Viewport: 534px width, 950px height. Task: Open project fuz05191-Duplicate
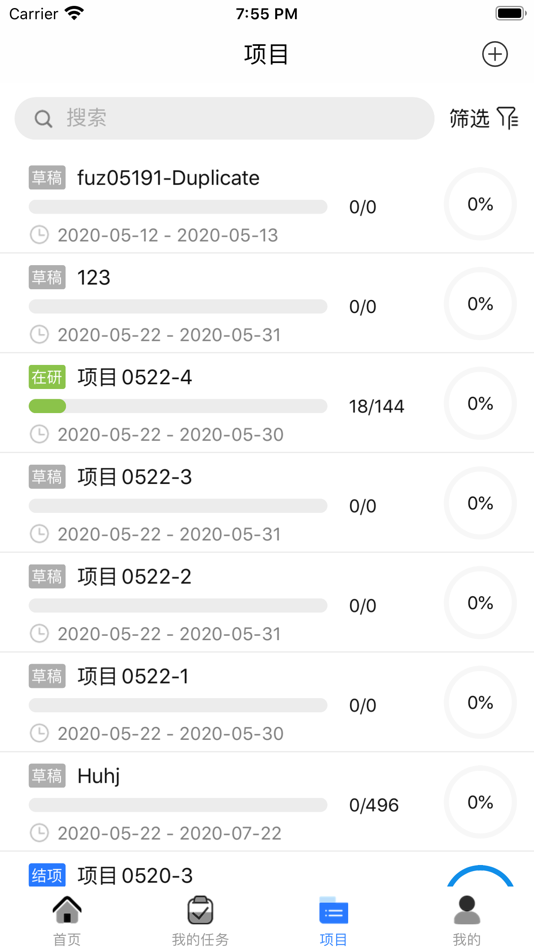coord(267,204)
